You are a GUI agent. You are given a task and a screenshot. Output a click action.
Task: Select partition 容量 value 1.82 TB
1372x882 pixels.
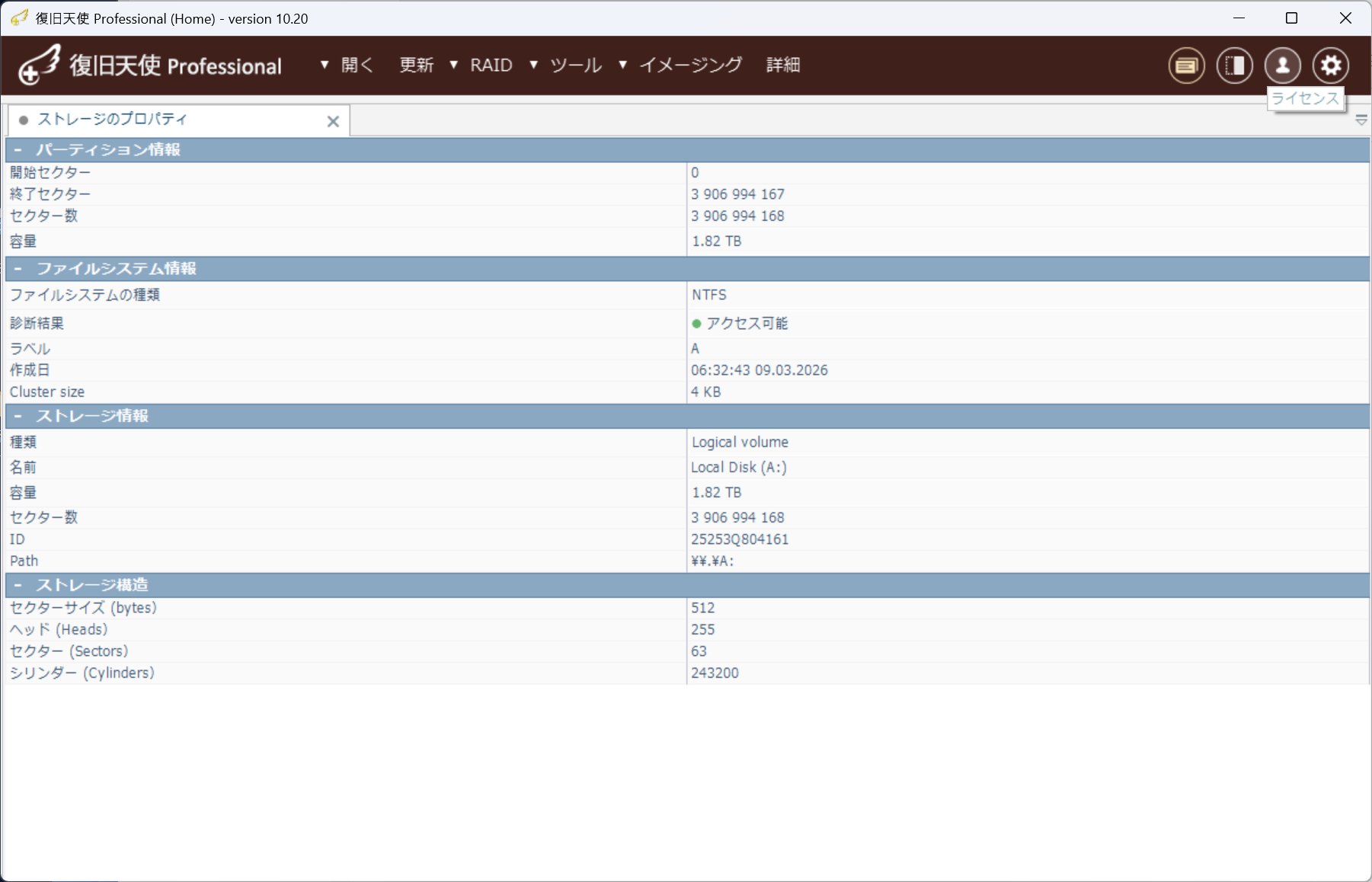(x=716, y=241)
